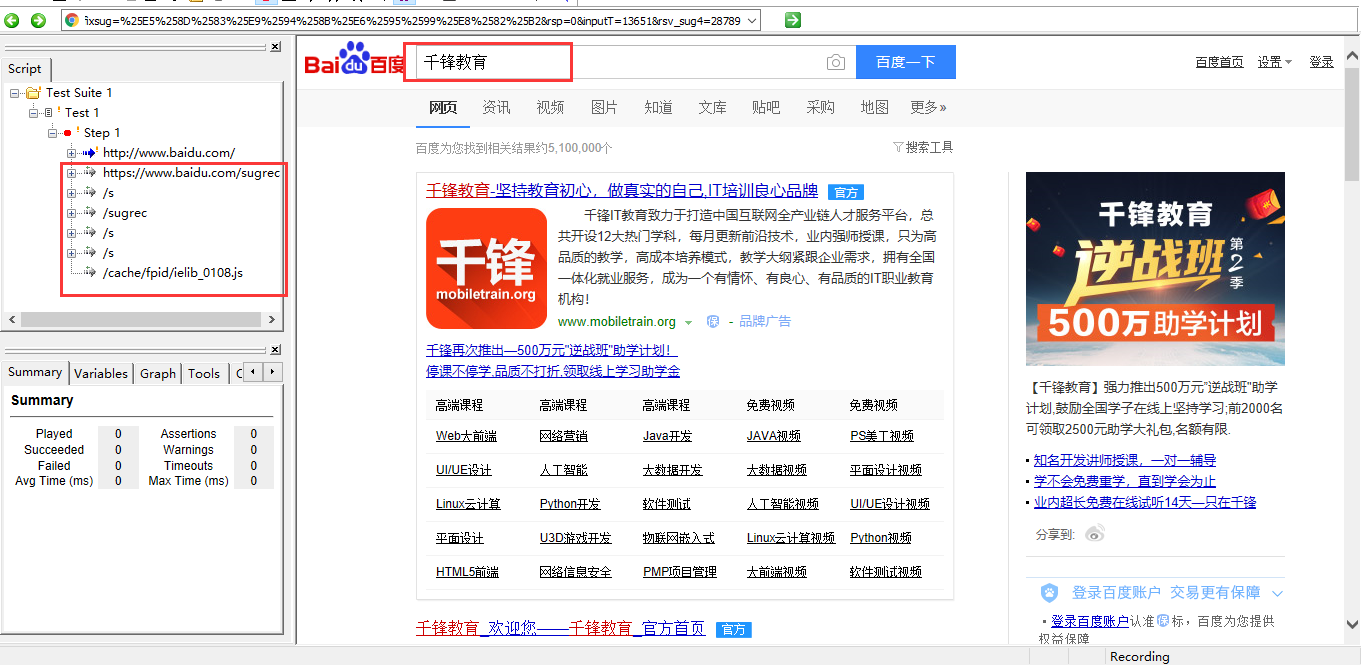This screenshot has width=1361, height=665.
Task: Open the Python开发 course link
Action: (x=570, y=504)
